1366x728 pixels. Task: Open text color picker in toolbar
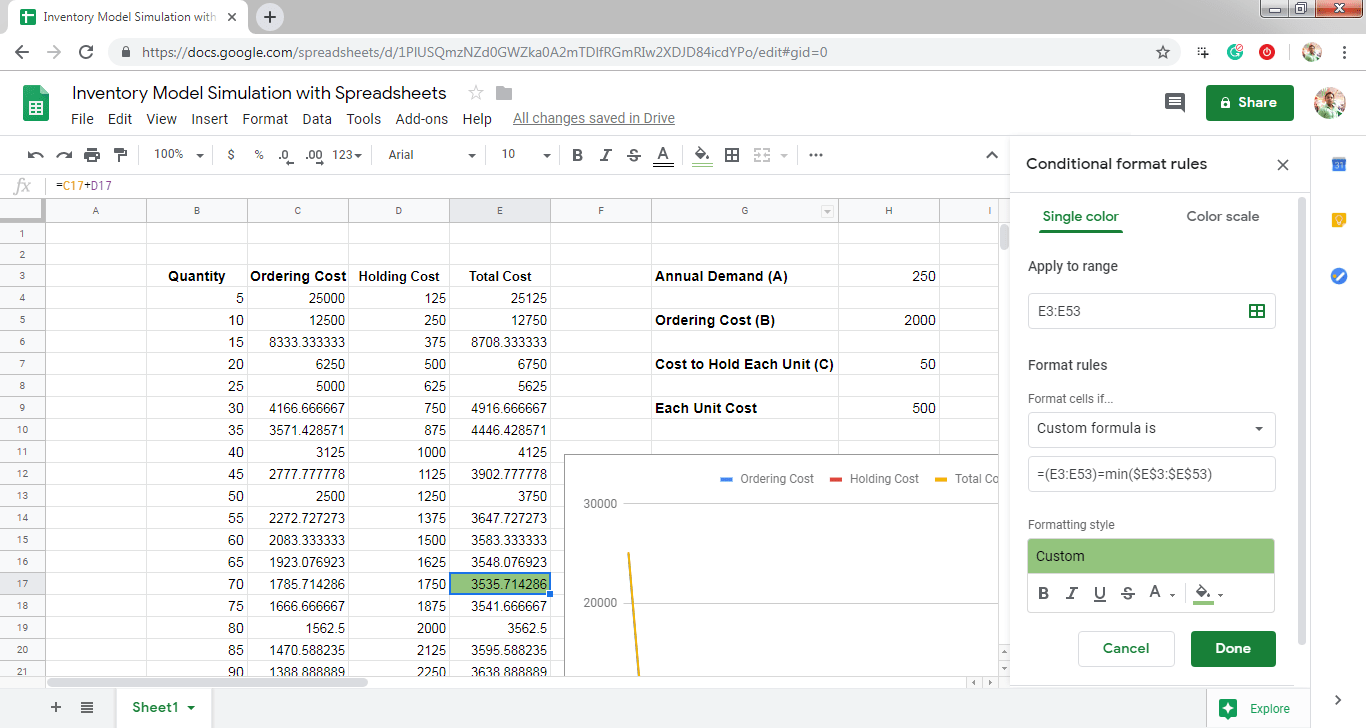(662, 155)
